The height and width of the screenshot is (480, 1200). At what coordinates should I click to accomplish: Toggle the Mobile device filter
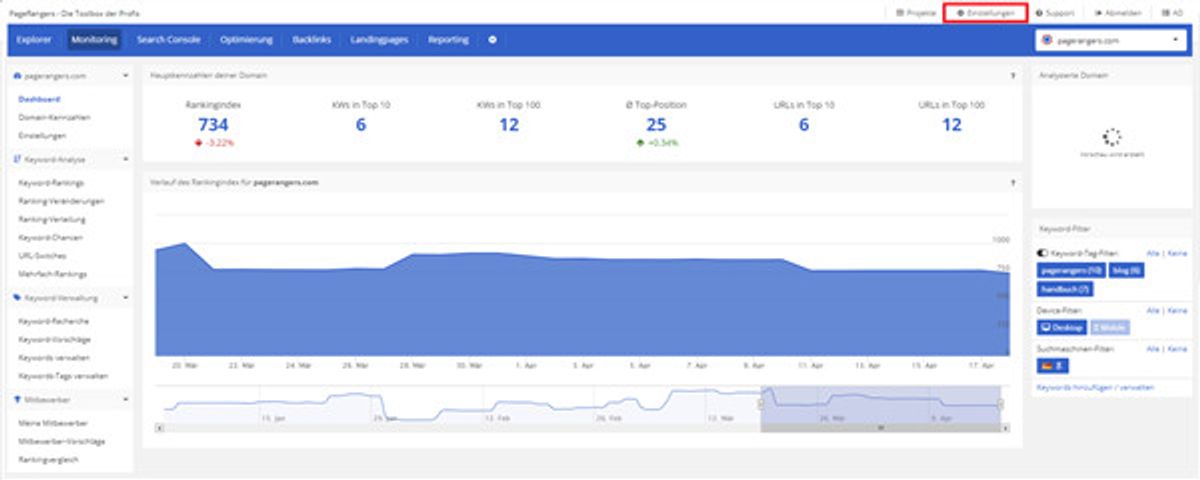coord(1109,327)
